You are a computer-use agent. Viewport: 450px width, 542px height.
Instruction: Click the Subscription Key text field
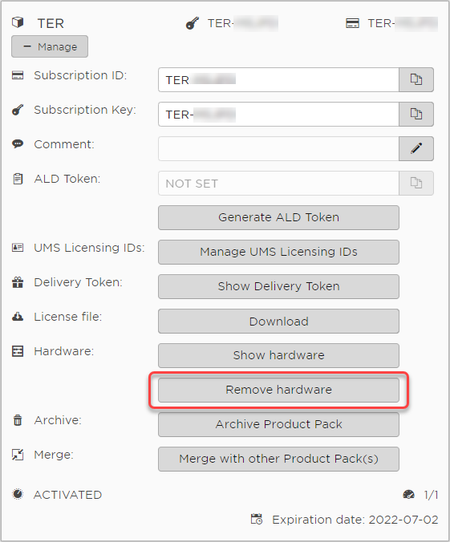coord(279,114)
